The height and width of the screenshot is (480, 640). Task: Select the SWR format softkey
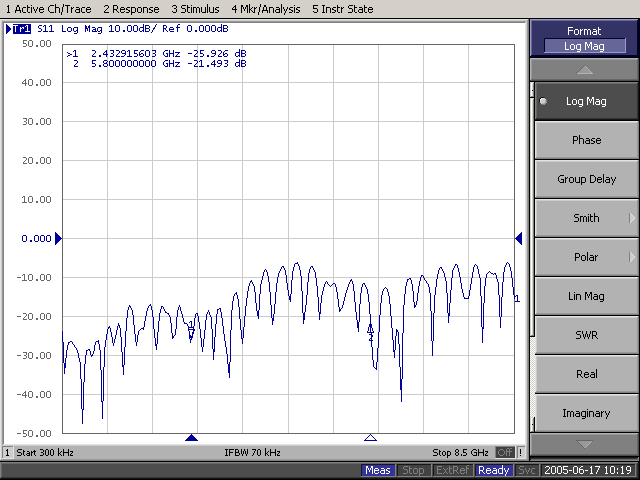585,335
